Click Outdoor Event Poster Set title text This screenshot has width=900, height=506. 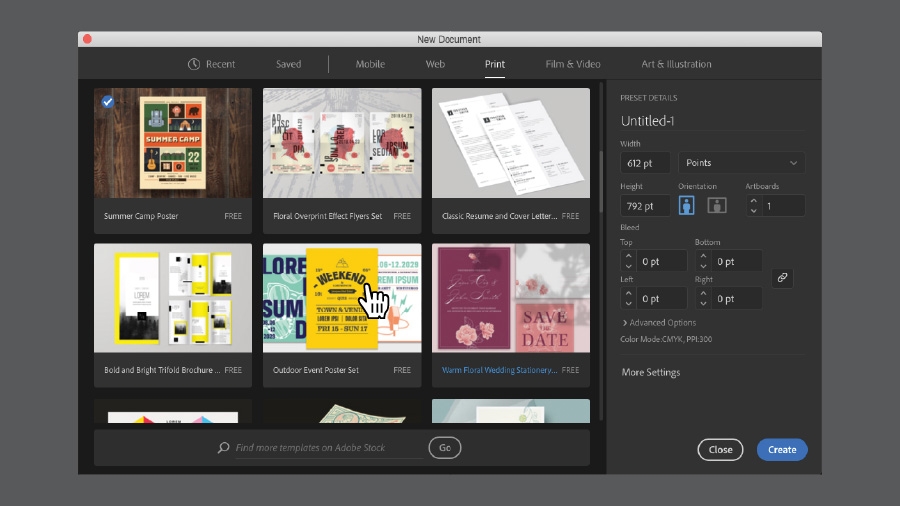tap(316, 370)
